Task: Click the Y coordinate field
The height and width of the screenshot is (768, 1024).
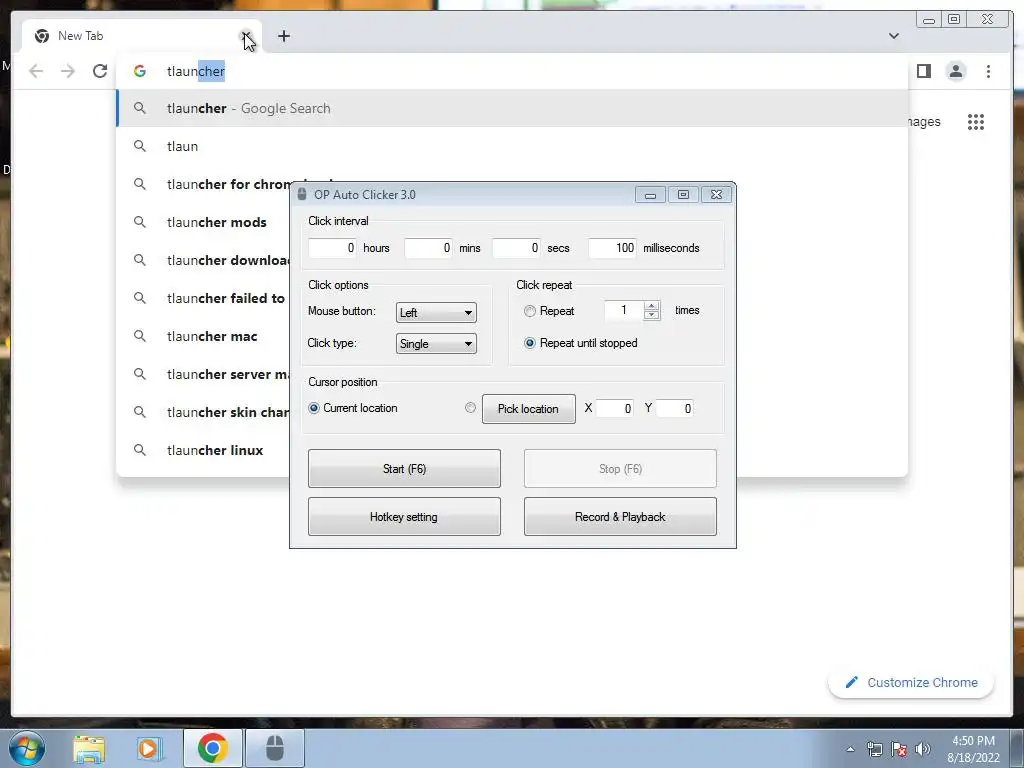Action: pyautogui.click(x=675, y=408)
